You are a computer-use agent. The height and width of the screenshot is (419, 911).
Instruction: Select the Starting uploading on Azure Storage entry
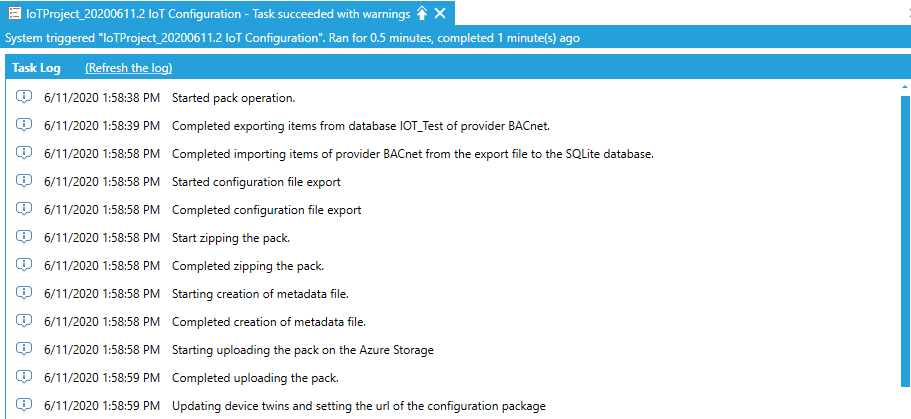(302, 350)
